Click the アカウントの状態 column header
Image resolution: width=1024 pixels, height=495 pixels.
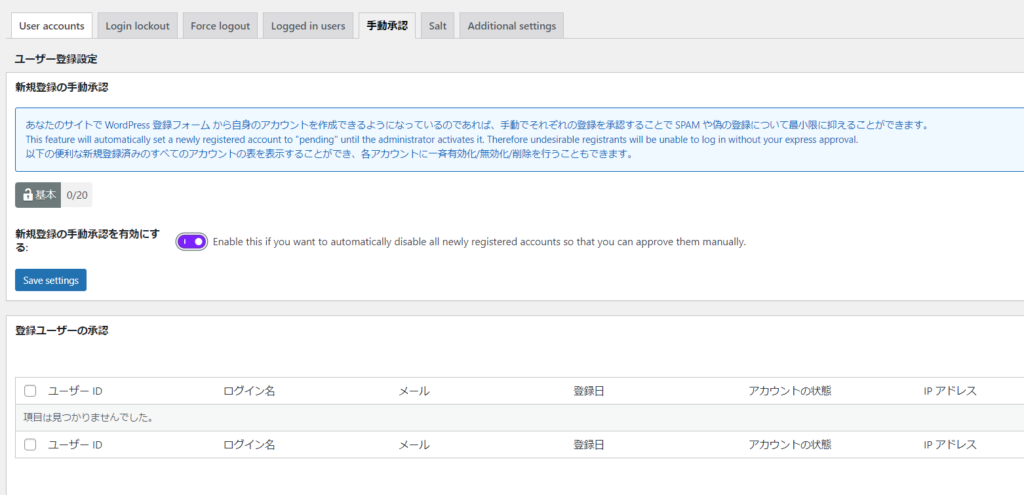pyautogui.click(x=789, y=391)
